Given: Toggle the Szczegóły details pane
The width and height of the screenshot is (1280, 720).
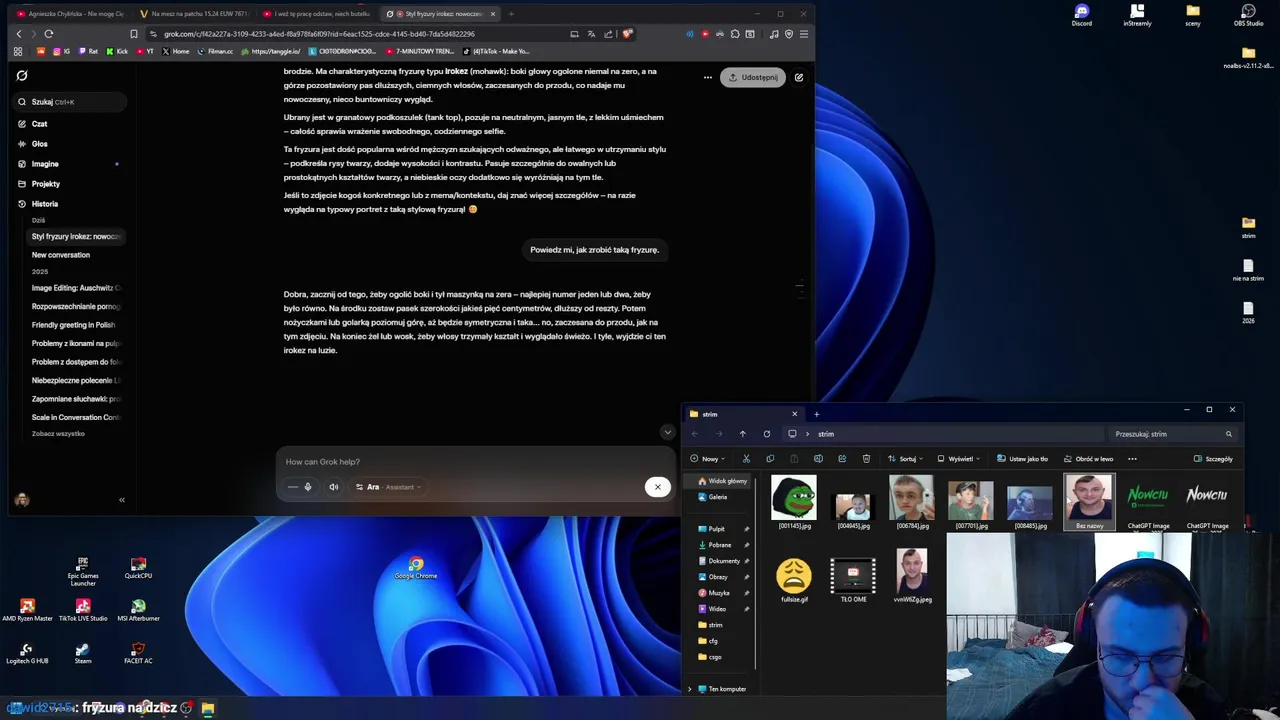Looking at the screenshot, I should [1213, 459].
